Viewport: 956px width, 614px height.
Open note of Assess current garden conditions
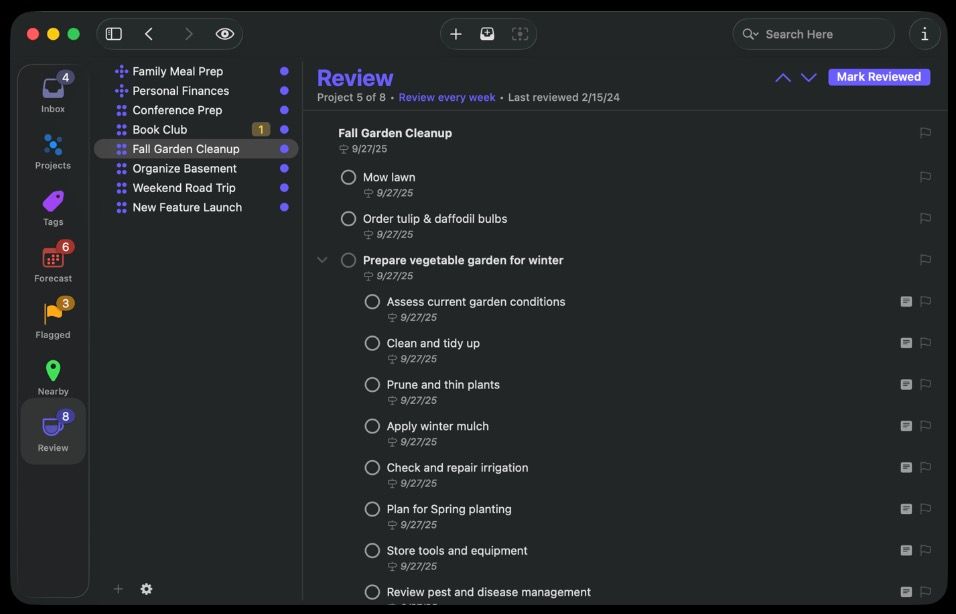(x=906, y=302)
